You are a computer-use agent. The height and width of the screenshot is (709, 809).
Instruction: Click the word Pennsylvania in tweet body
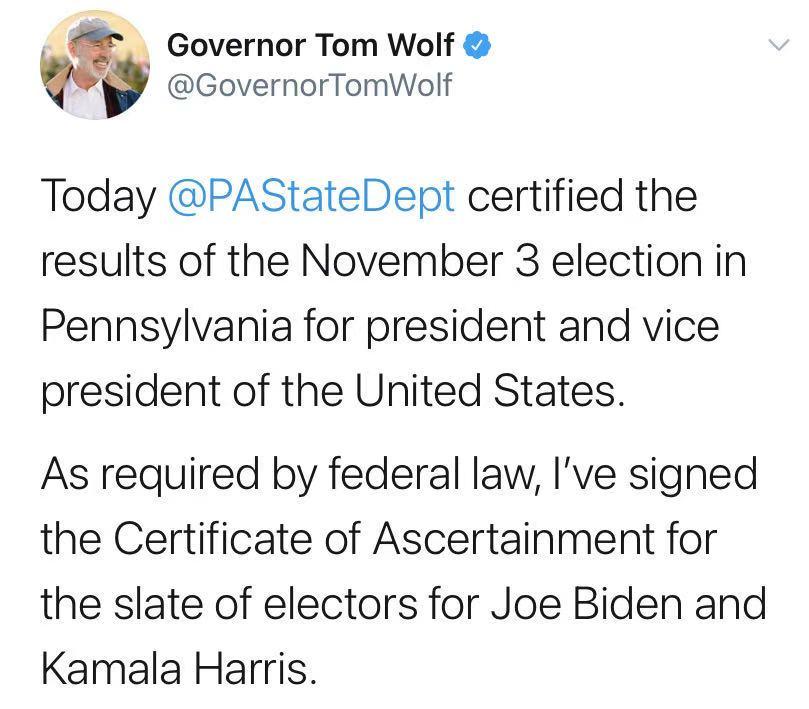click(167, 328)
